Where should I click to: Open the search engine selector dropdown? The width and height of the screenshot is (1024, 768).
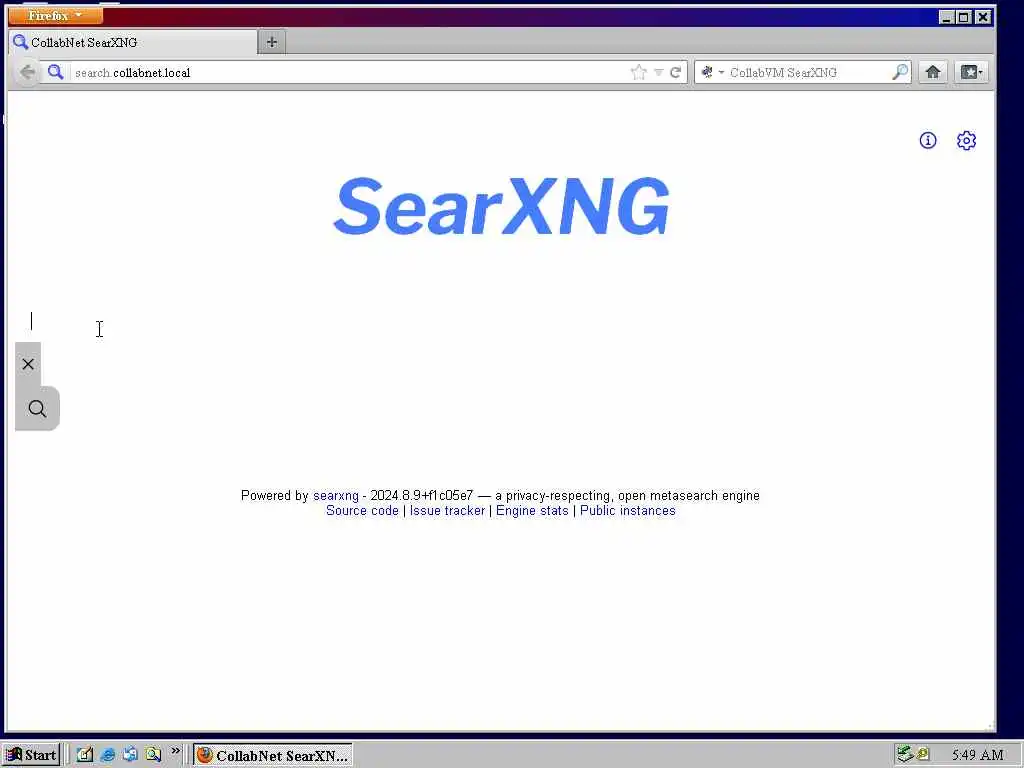click(712, 72)
